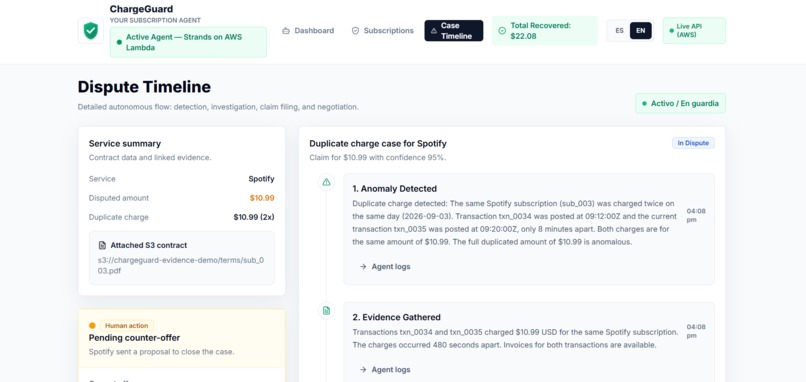Image resolution: width=806 pixels, height=382 pixels.
Task: Click the Total Recovered check-circle icon
Action: [x=502, y=31]
